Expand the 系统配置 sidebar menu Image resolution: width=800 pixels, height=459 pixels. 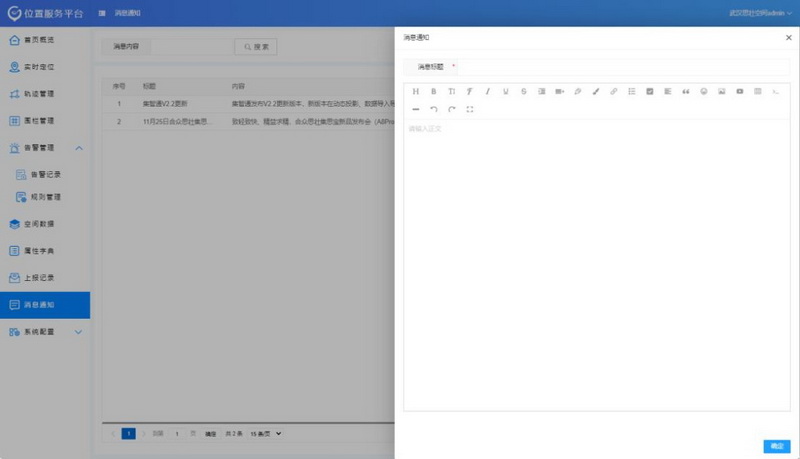[x=79, y=331]
